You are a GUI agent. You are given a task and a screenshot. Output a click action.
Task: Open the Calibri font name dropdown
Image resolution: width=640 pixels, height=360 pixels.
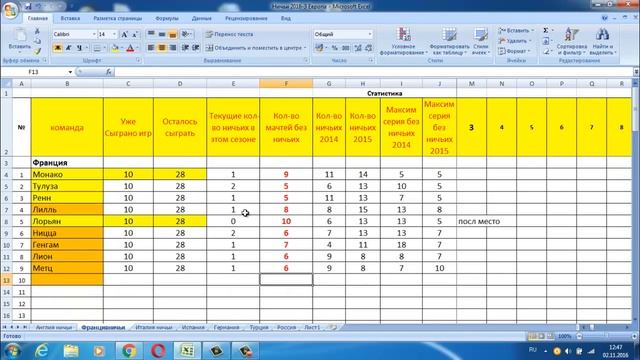point(94,34)
